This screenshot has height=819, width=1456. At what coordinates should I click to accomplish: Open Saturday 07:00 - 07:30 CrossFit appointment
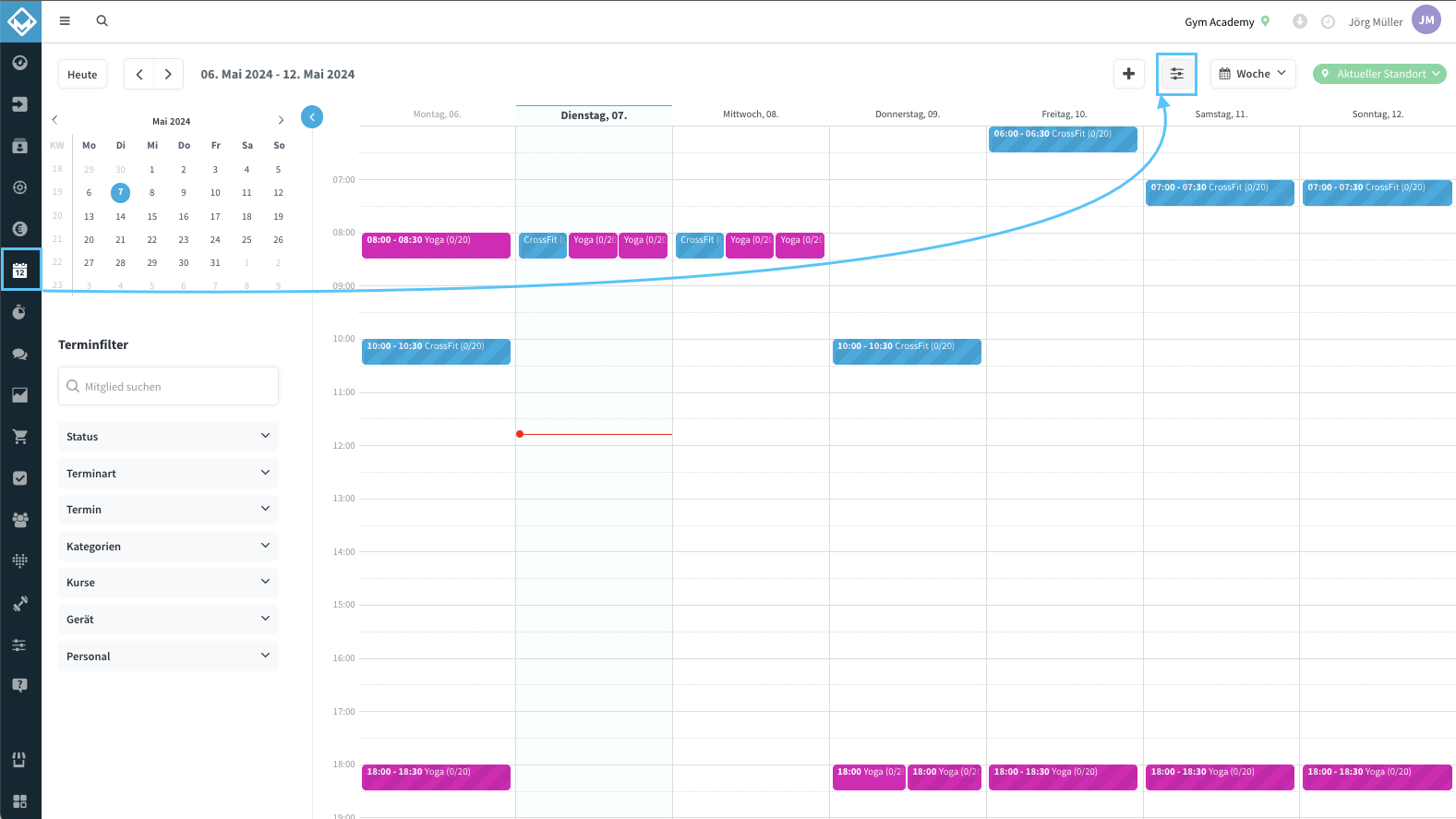[1220, 193]
